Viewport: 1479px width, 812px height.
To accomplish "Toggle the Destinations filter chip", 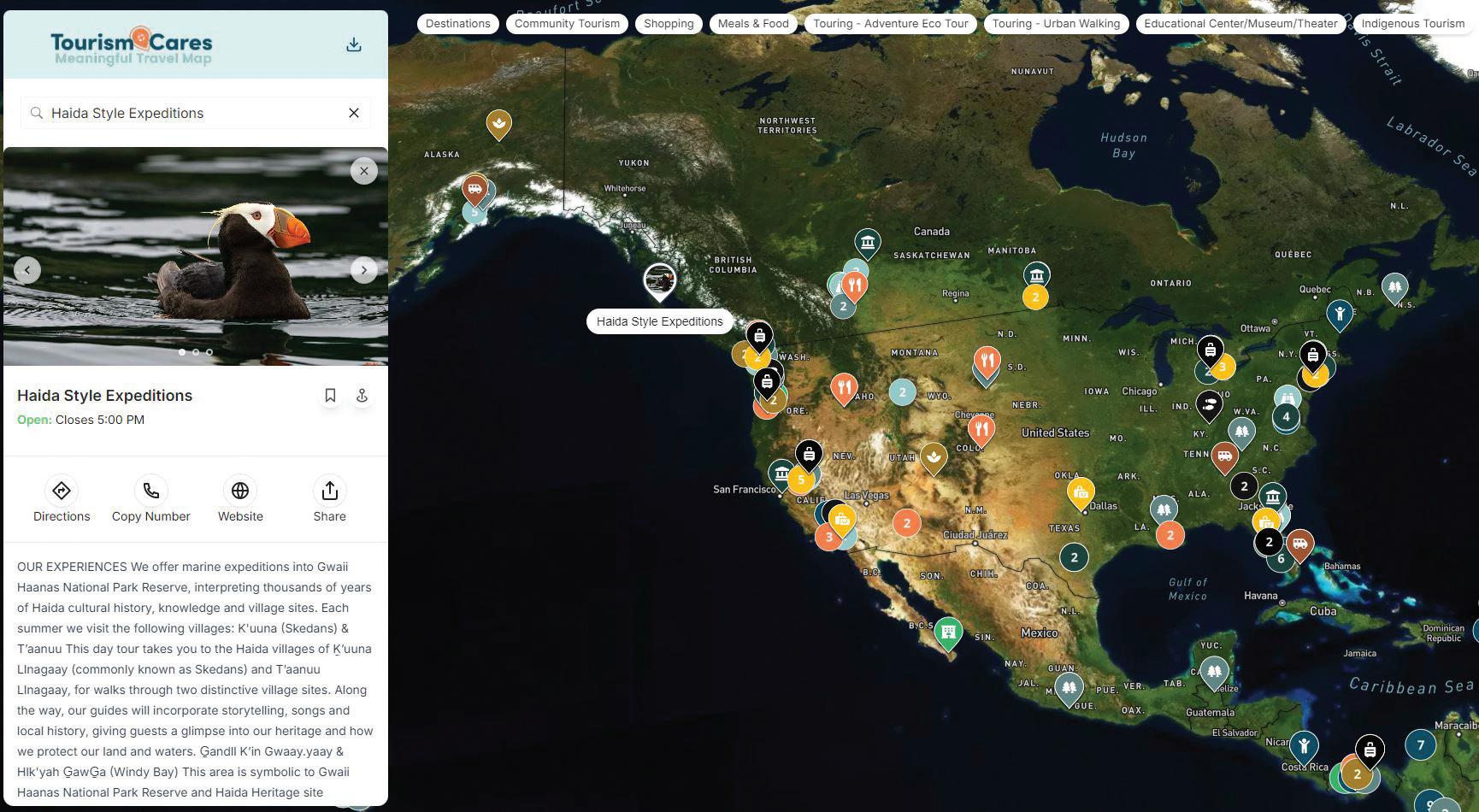I will click(x=458, y=24).
